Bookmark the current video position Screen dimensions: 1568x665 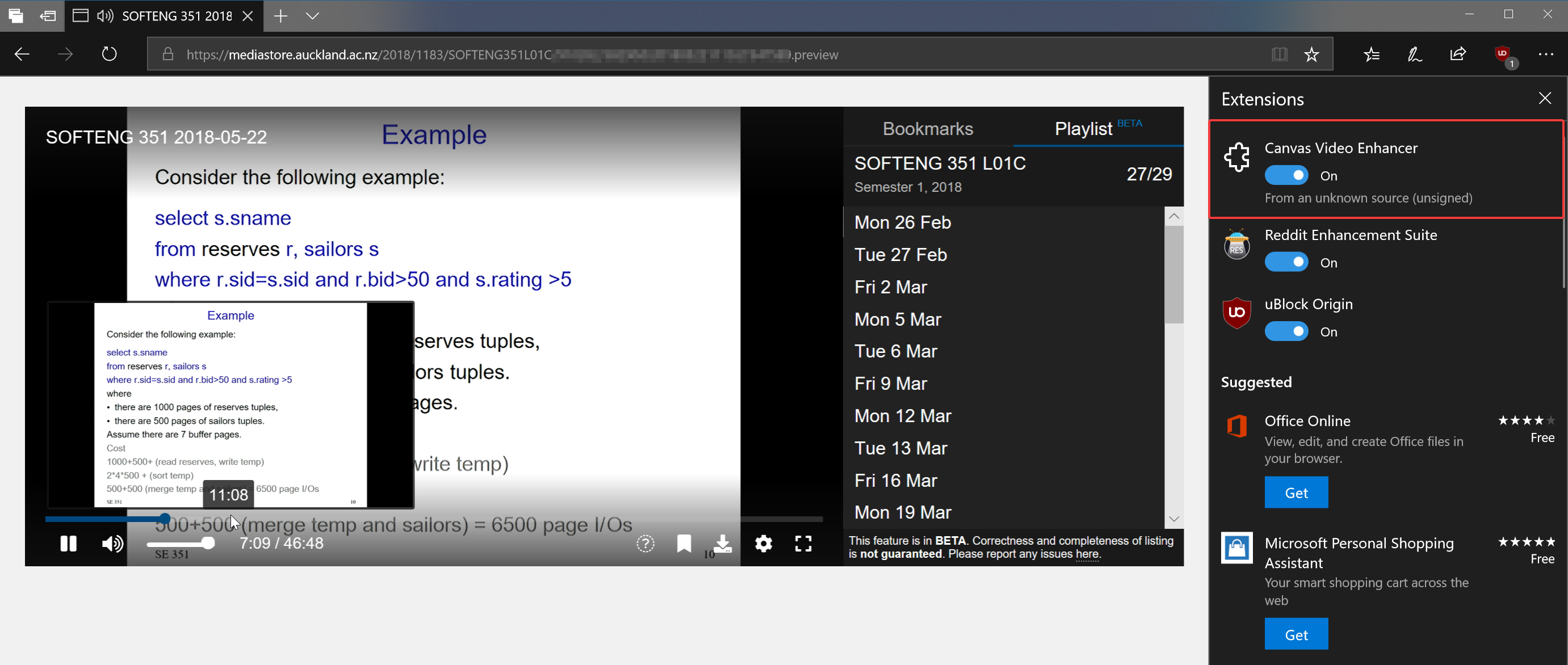684,544
